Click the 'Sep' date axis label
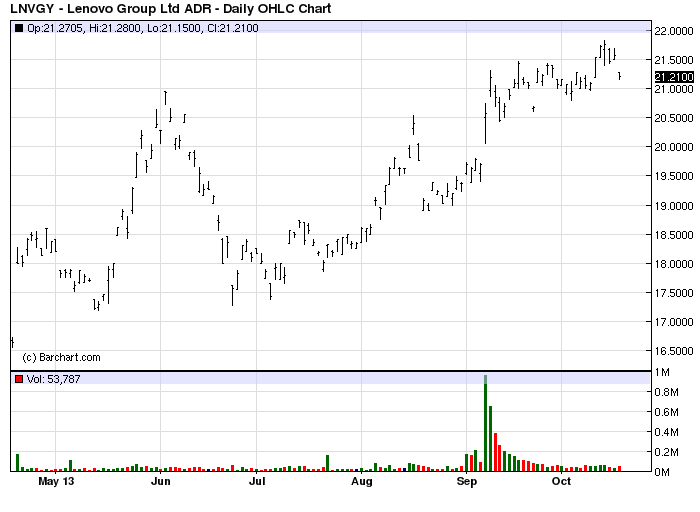This screenshot has width=700, height=512. pyautogui.click(x=467, y=481)
